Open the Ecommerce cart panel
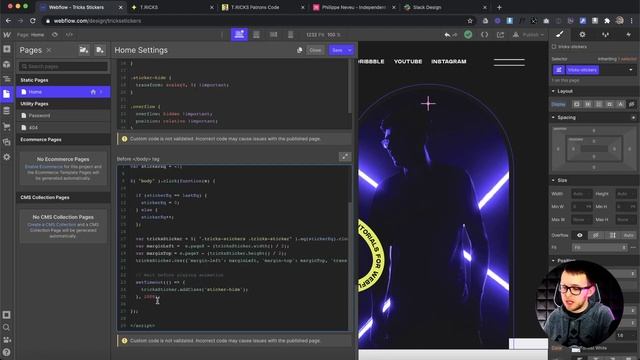This screenshot has height=360, width=640. (7, 126)
